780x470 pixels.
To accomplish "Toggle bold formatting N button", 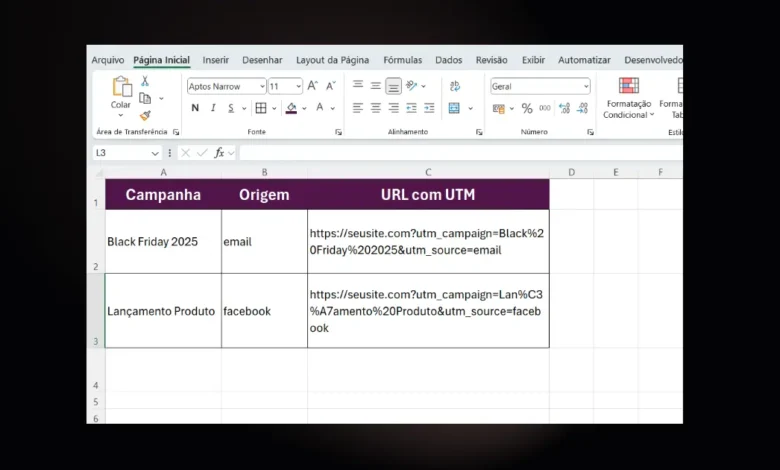I will (195, 108).
